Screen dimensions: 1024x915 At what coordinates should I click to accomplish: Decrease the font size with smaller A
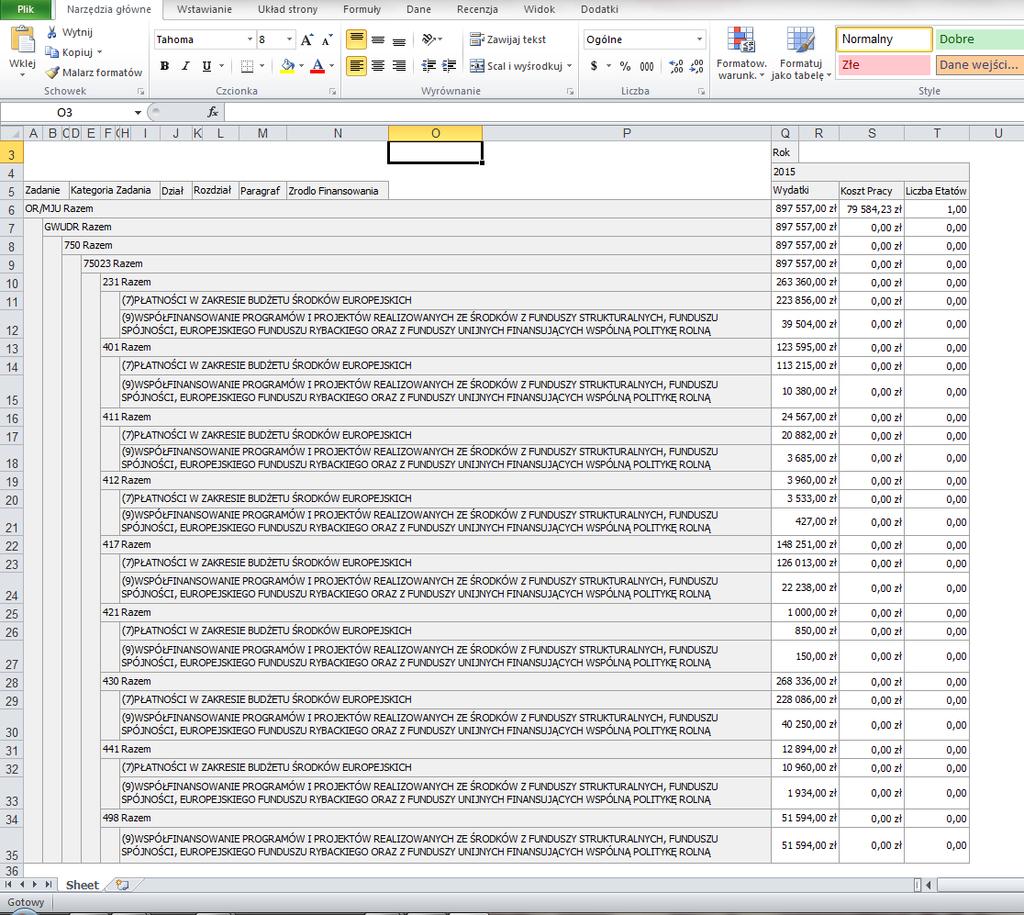pos(327,40)
